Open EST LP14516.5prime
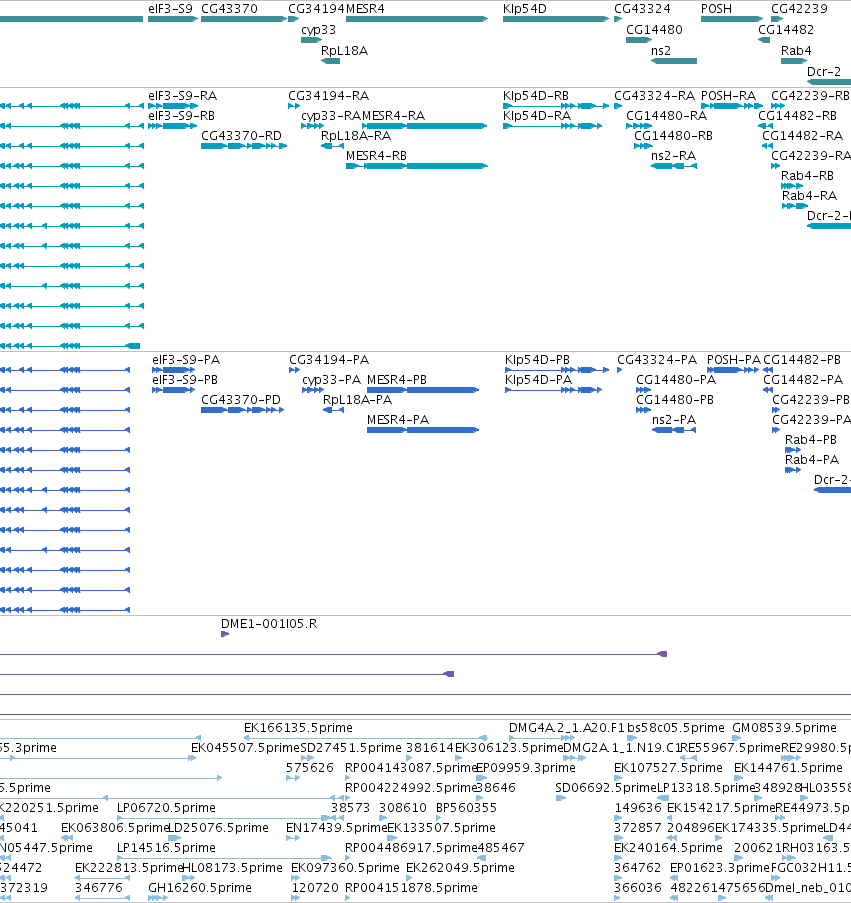Screen dimensions: 851x903 pos(224,858)
